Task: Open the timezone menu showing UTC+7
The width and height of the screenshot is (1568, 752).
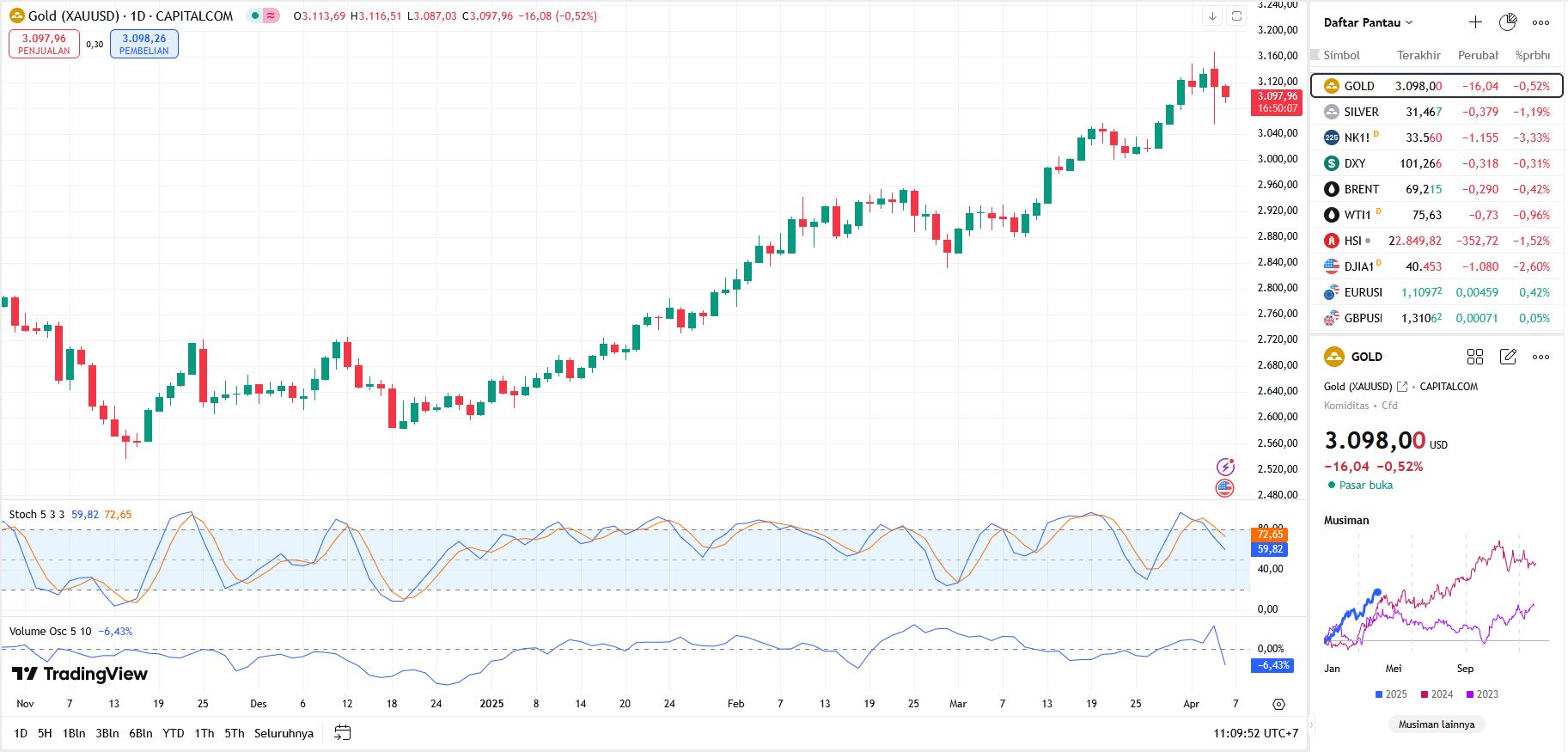Action: pyautogui.click(x=1255, y=733)
